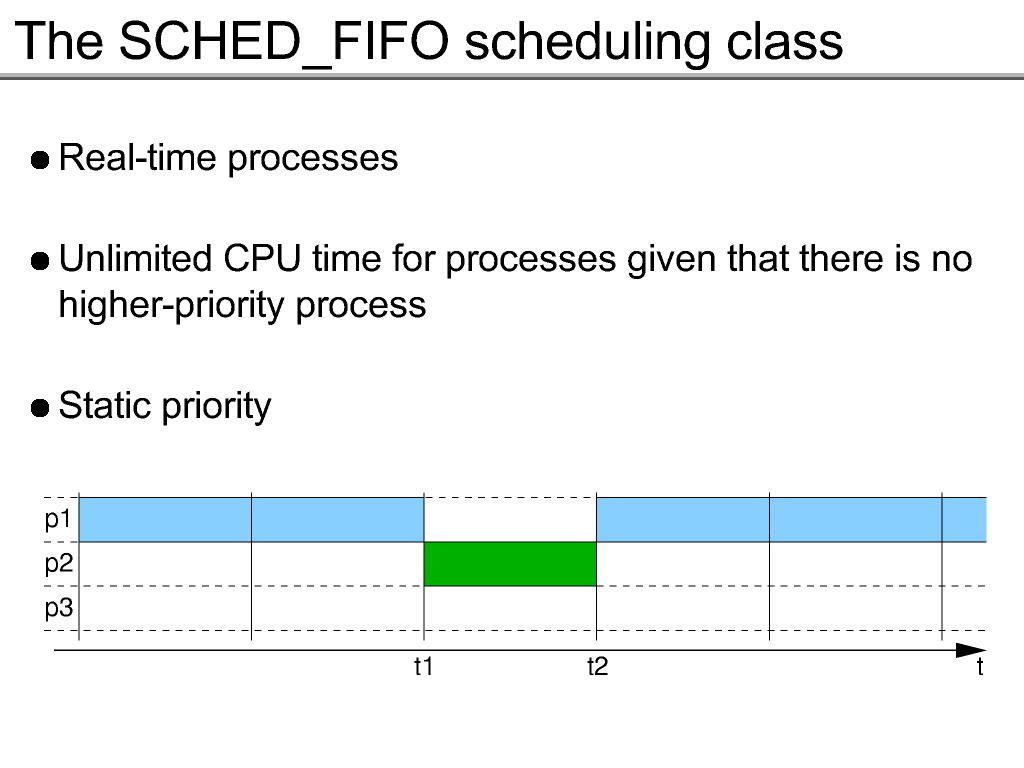Screen dimensions: 1024x768
Task: Click the bullet dot before "Real-time processes"
Action: pyautogui.click(x=41, y=161)
